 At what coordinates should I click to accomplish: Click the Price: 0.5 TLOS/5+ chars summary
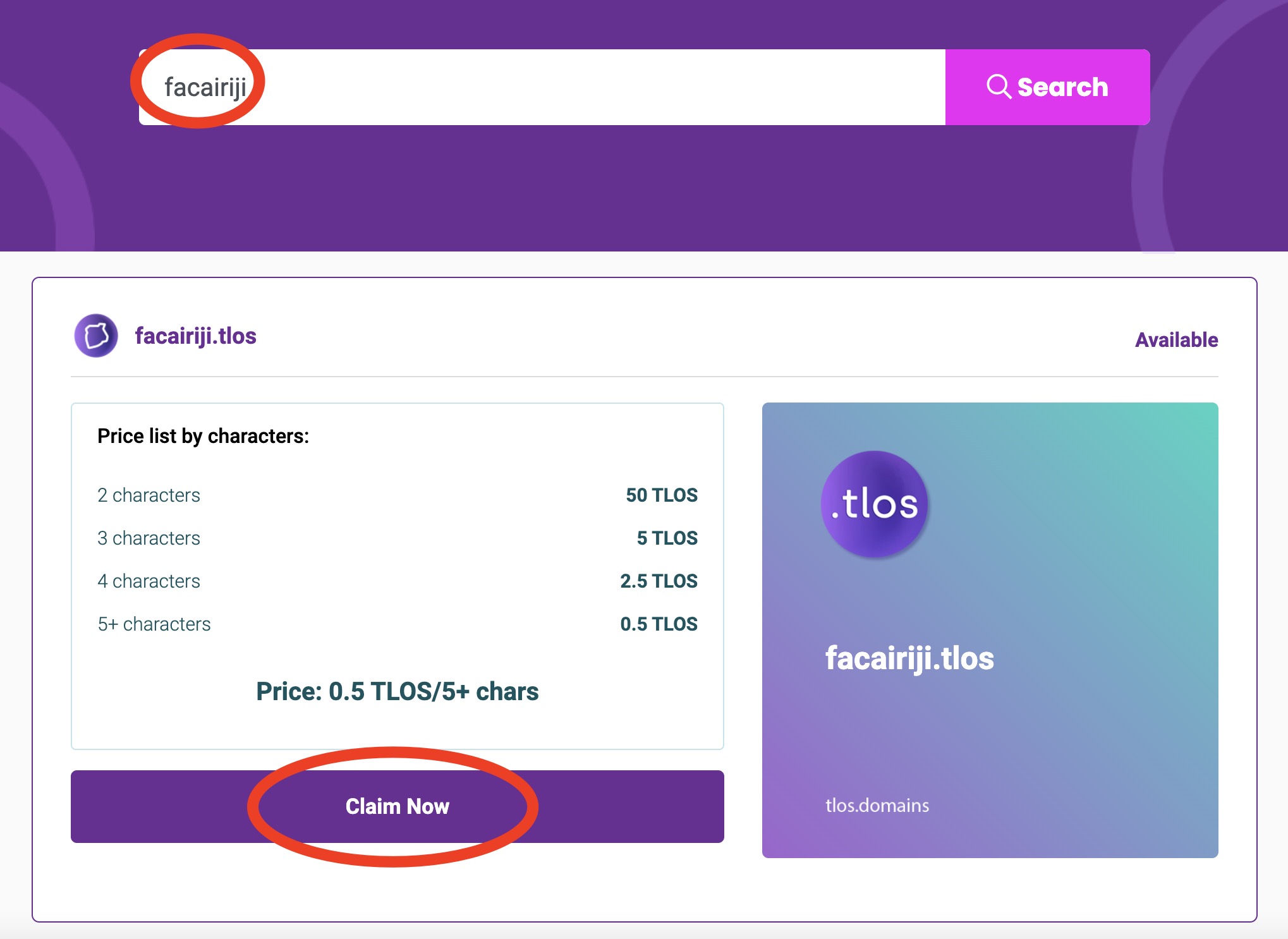(397, 691)
